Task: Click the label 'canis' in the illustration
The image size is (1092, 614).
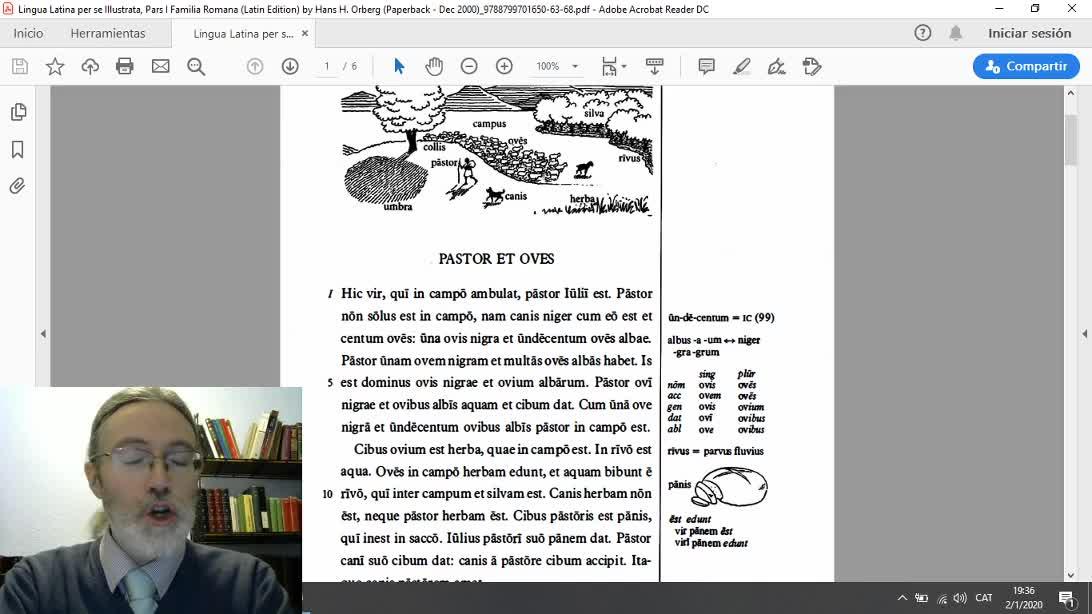Action: pyautogui.click(x=516, y=196)
